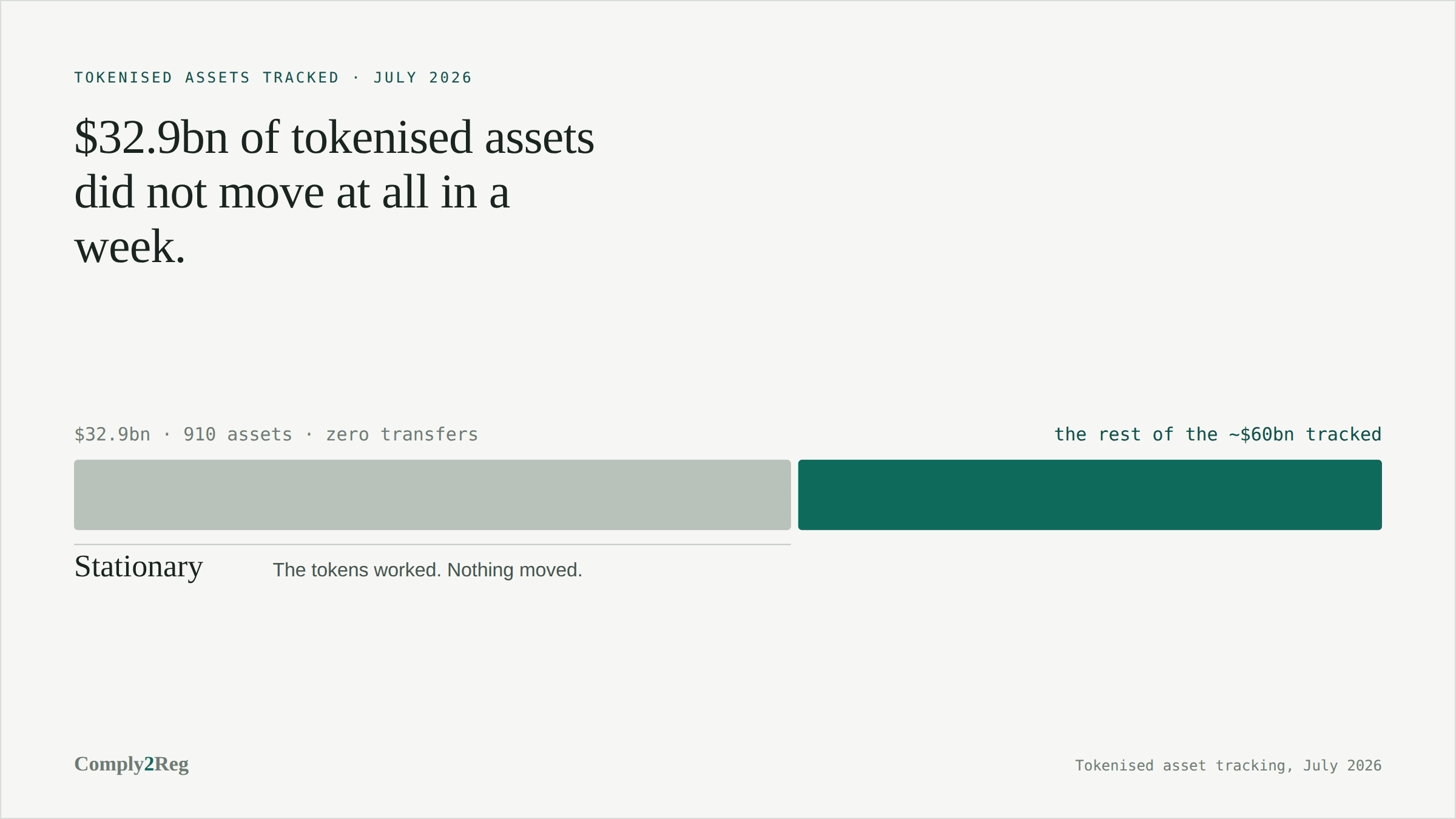Click '910 assets' in the bar label

[238, 434]
